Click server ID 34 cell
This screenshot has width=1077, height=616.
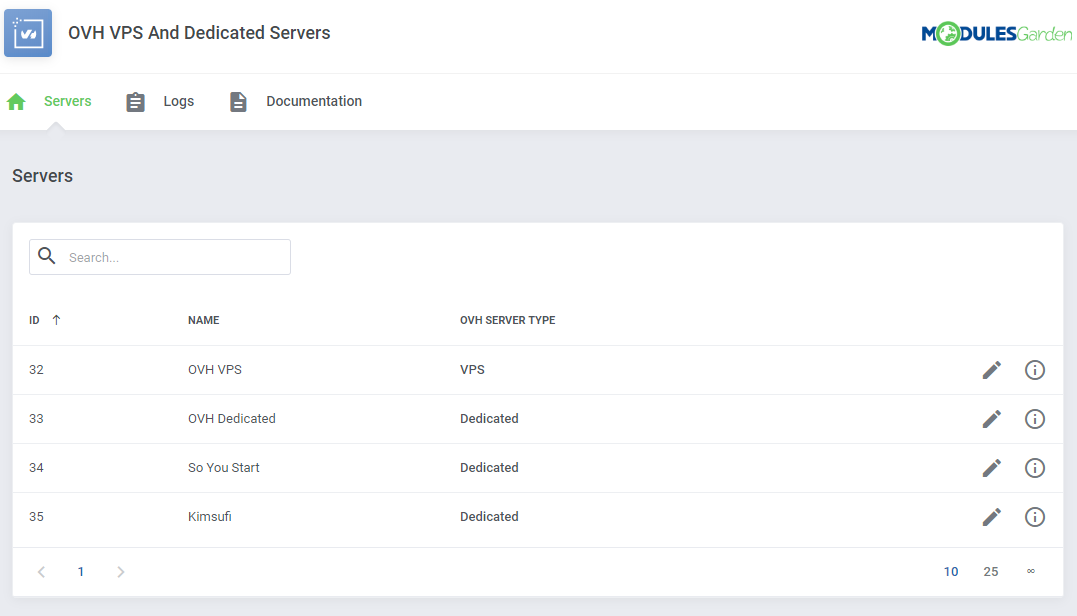(36, 468)
